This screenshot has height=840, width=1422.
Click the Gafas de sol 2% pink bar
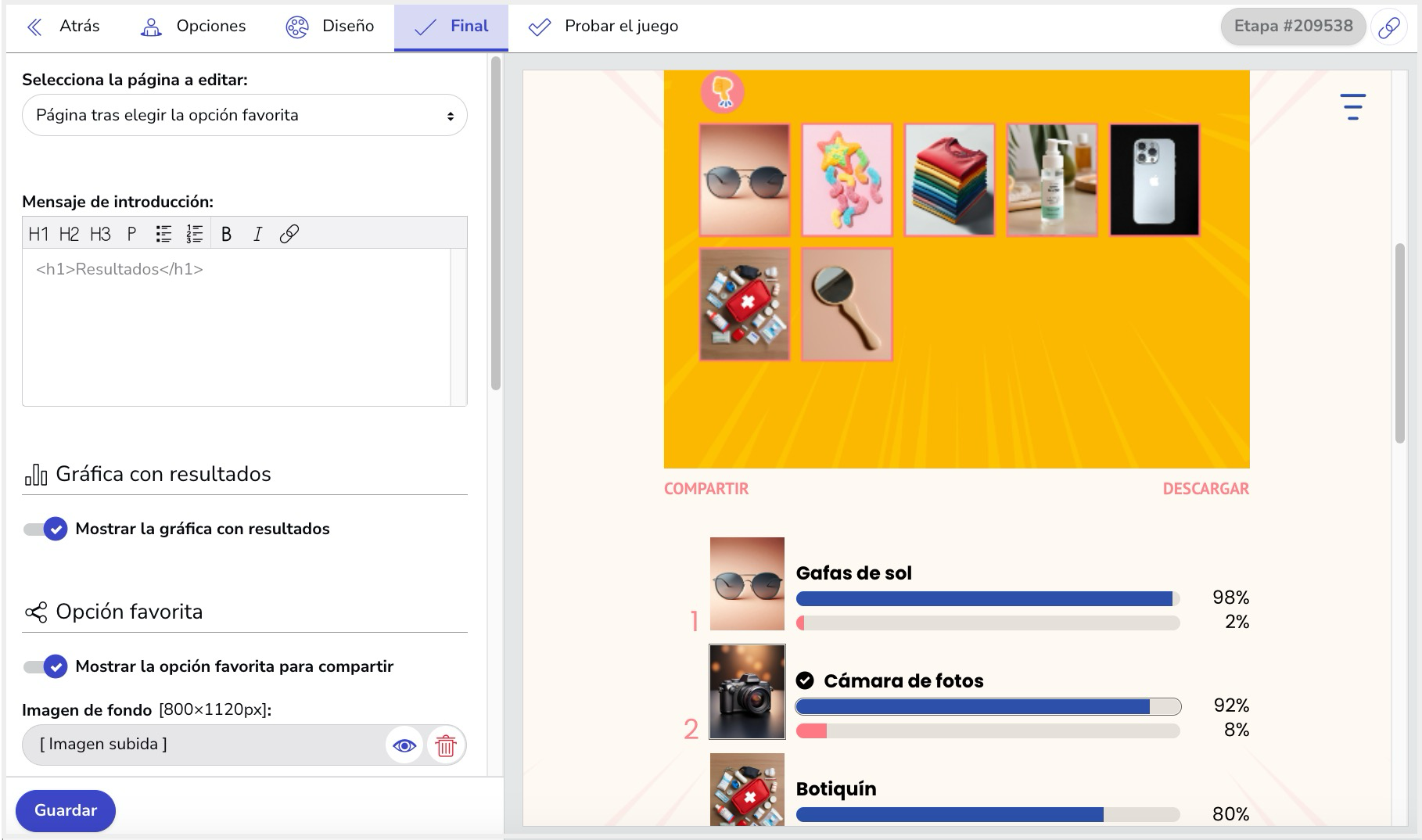tap(800, 623)
